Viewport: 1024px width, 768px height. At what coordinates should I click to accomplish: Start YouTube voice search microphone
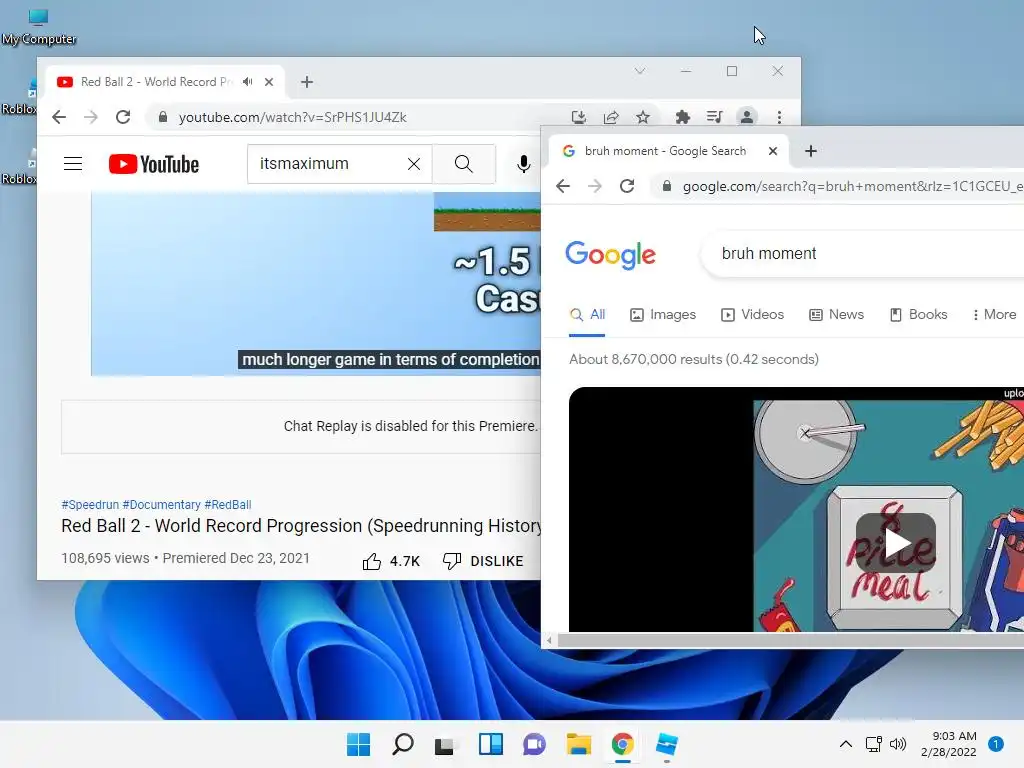click(x=523, y=164)
